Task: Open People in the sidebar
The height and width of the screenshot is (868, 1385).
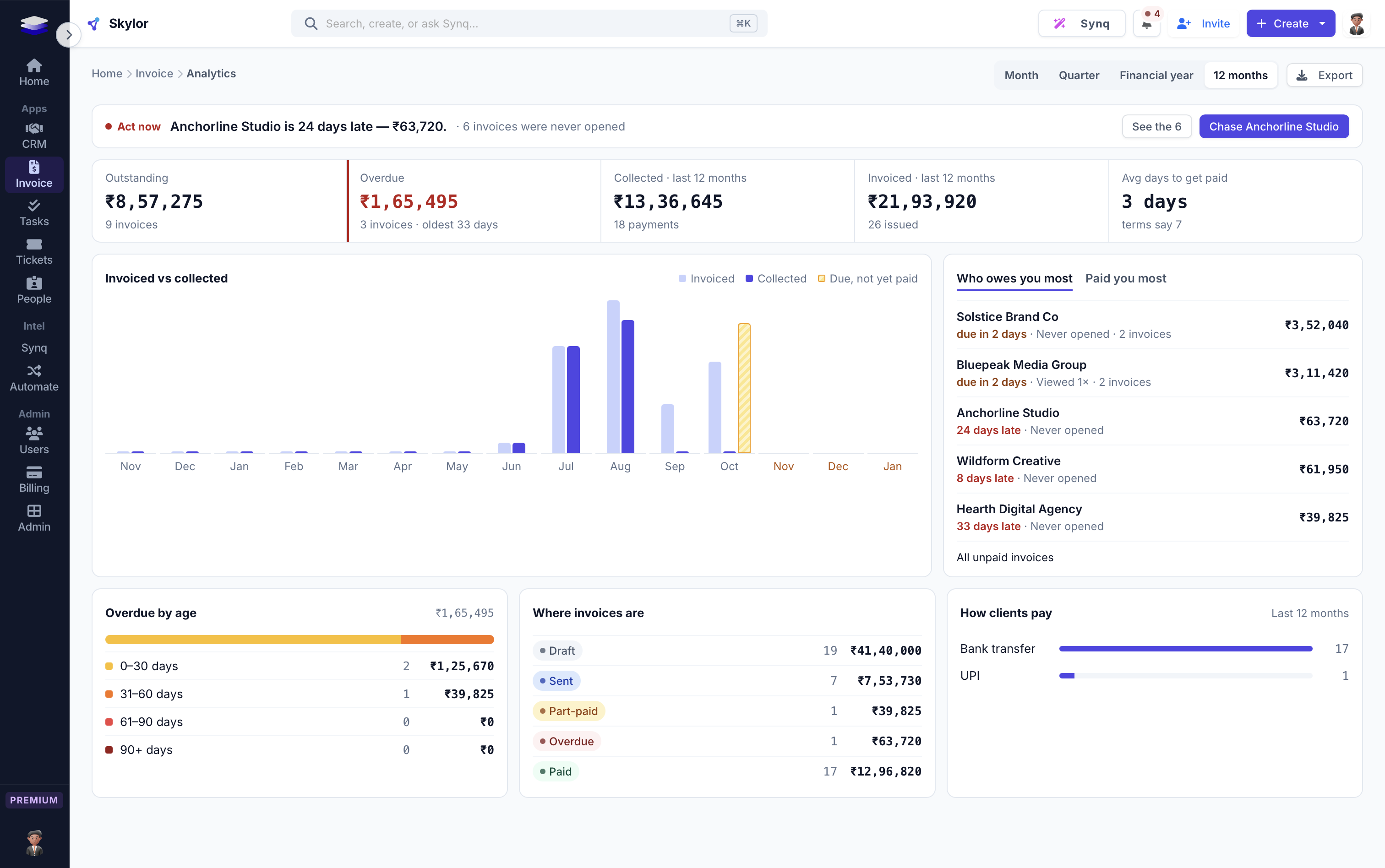Action: pos(34,291)
